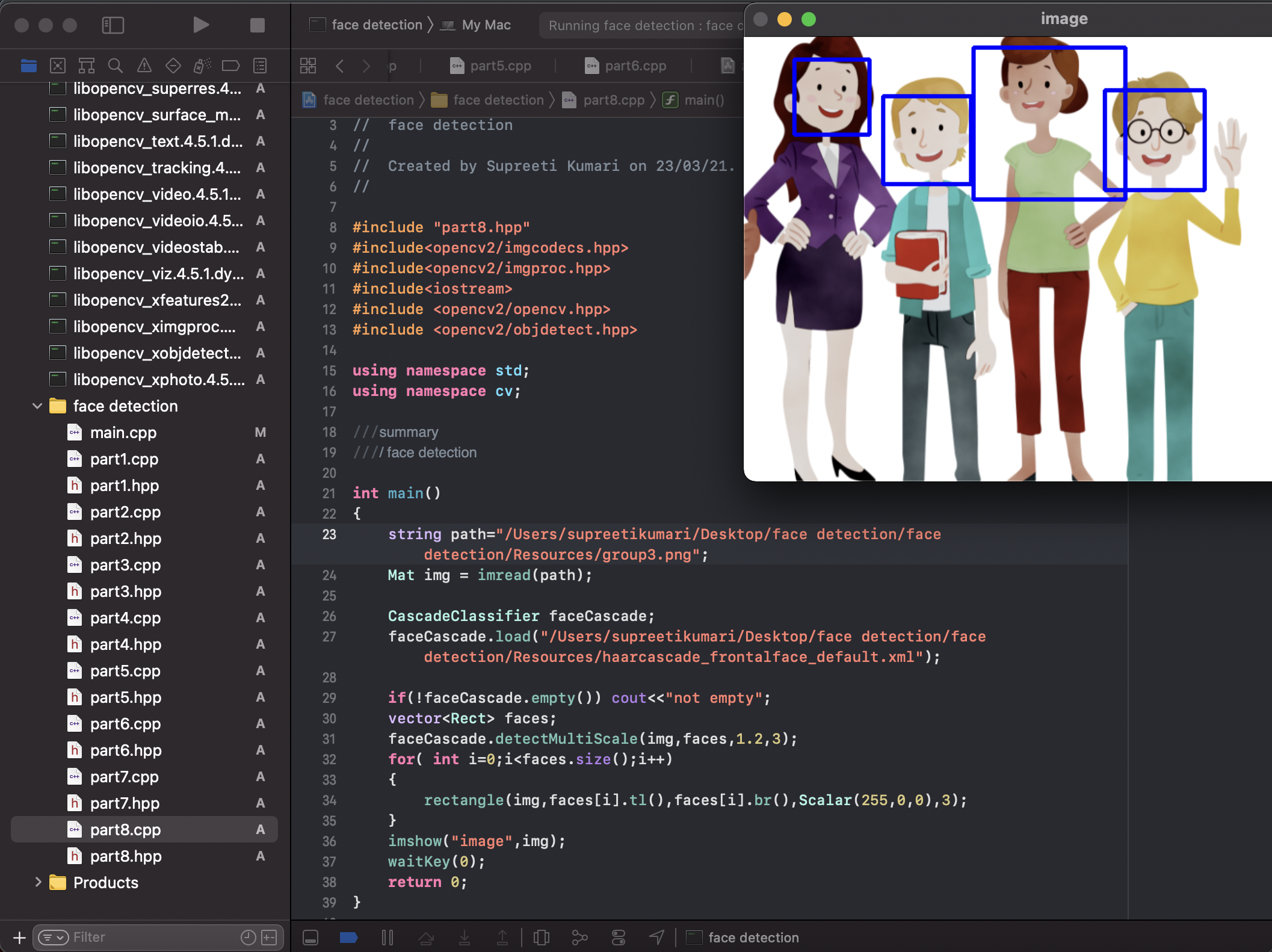Open the Report navigator icon
This screenshot has width=1272, height=952.
click(x=260, y=66)
